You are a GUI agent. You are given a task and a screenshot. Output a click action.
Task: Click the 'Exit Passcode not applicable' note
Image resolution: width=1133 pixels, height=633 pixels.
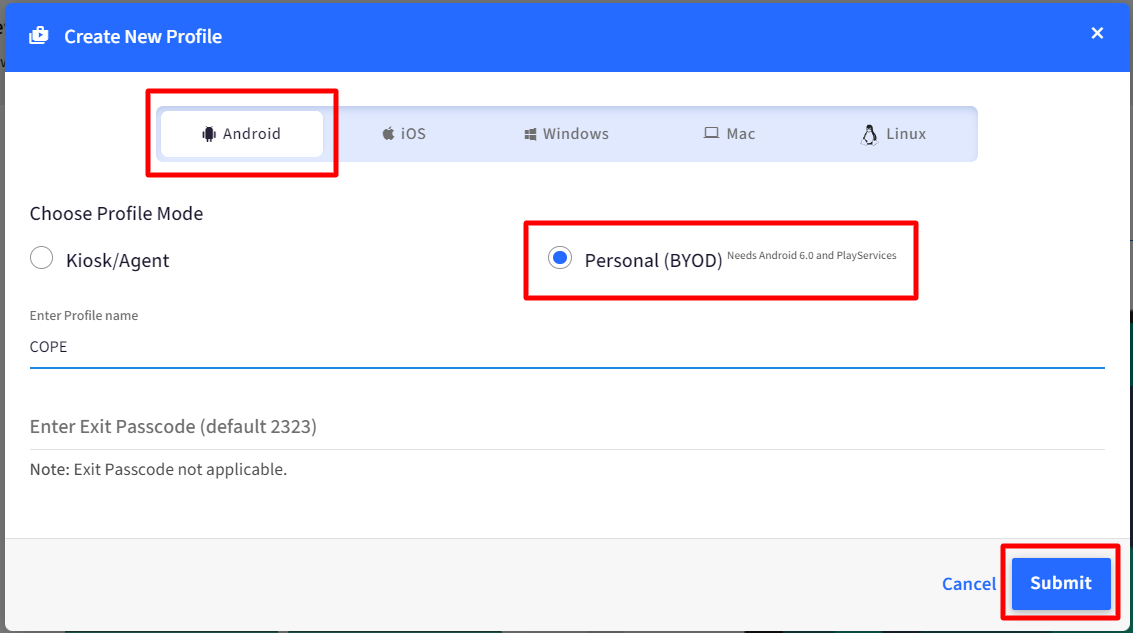click(158, 470)
